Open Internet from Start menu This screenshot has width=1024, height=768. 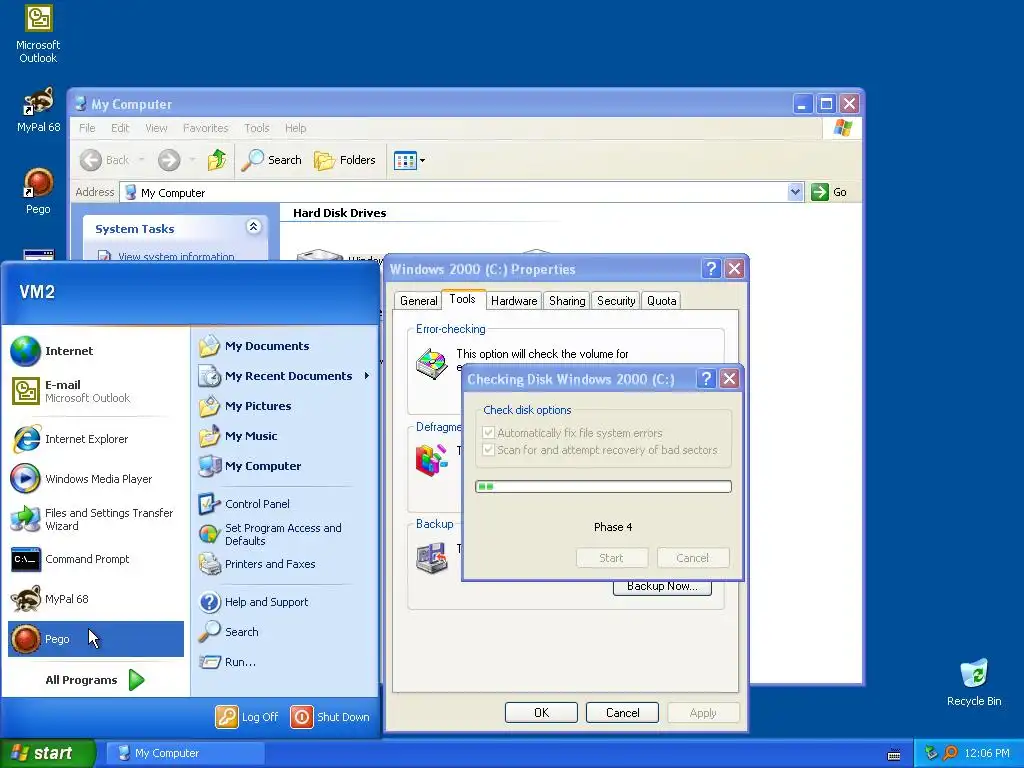pos(96,351)
